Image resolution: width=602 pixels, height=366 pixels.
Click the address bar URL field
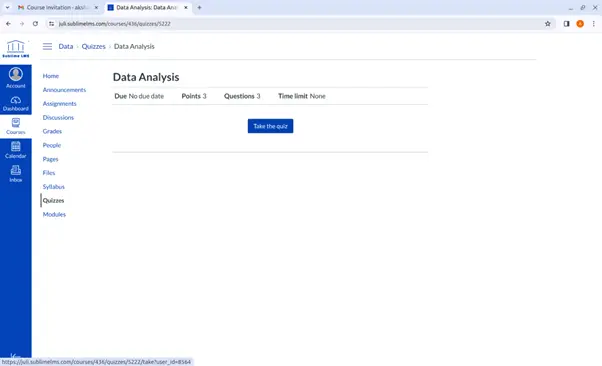coord(299,24)
